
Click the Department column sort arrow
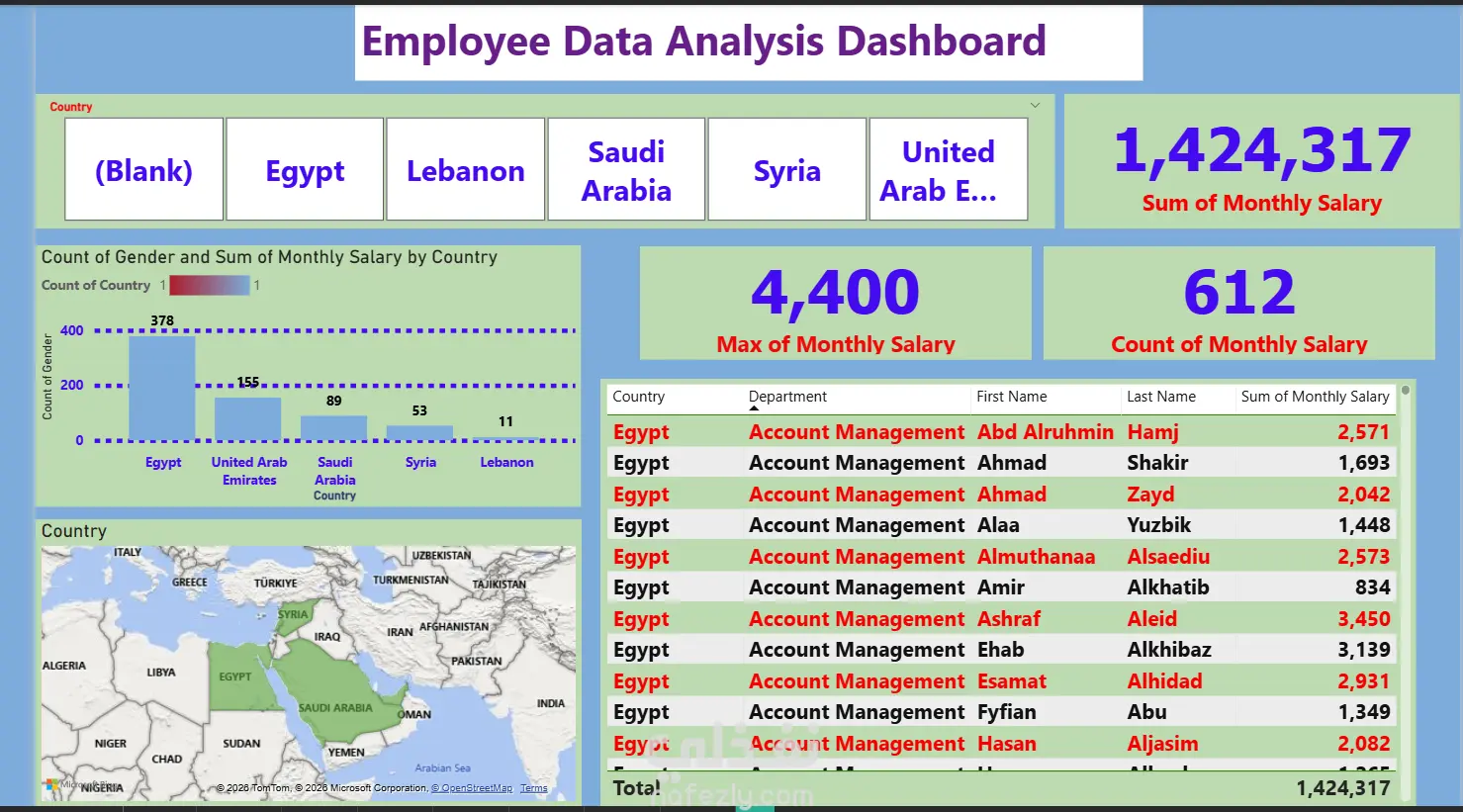coord(754,408)
